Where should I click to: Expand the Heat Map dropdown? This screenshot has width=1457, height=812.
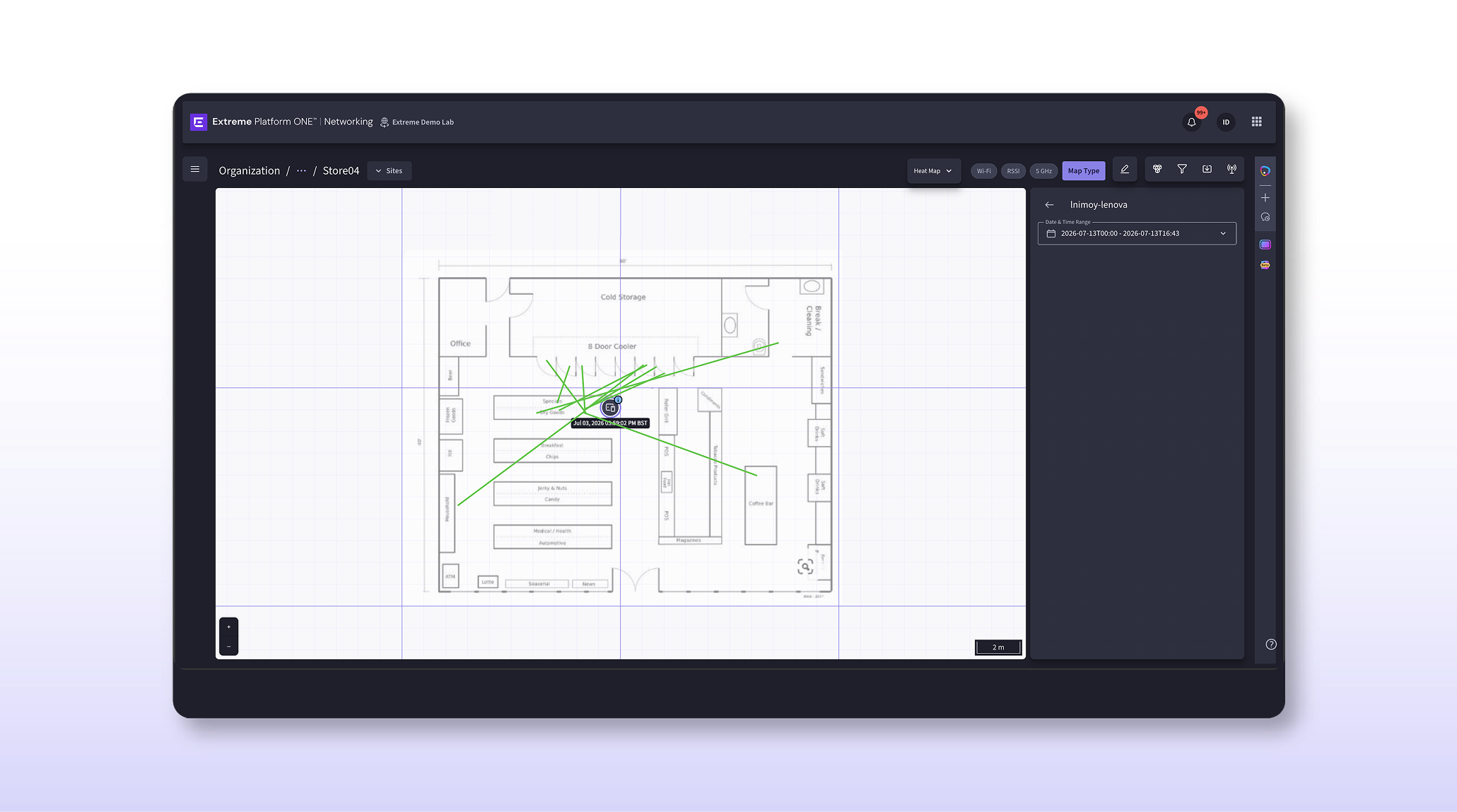(933, 171)
